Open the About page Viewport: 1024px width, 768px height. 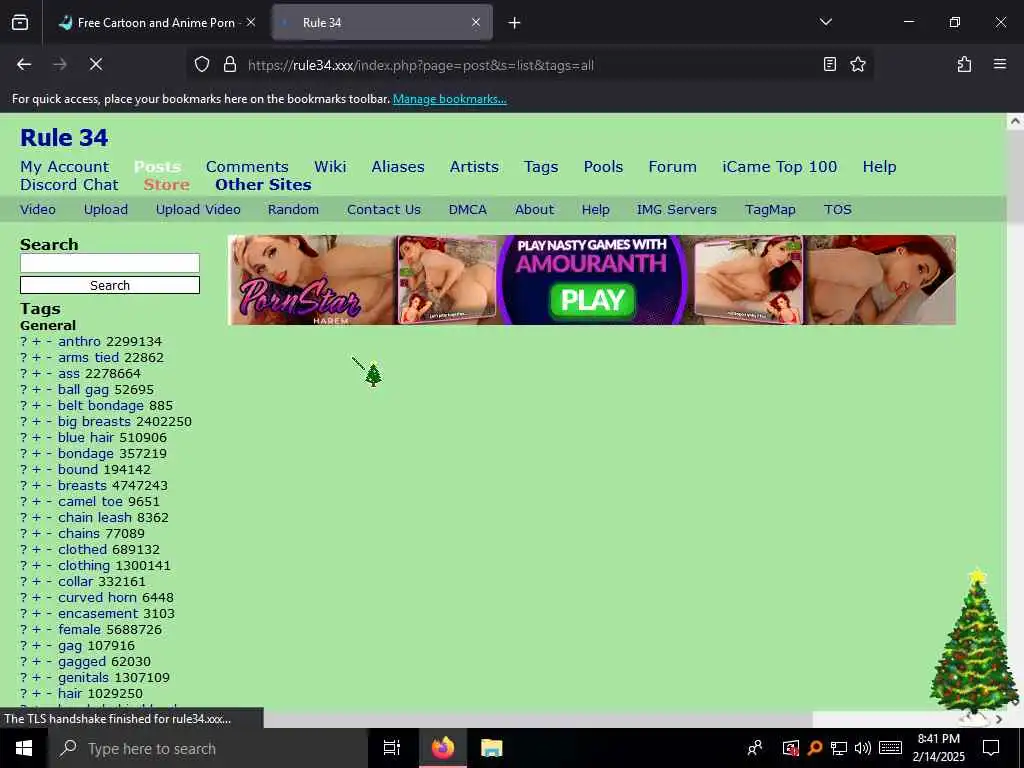tap(534, 209)
